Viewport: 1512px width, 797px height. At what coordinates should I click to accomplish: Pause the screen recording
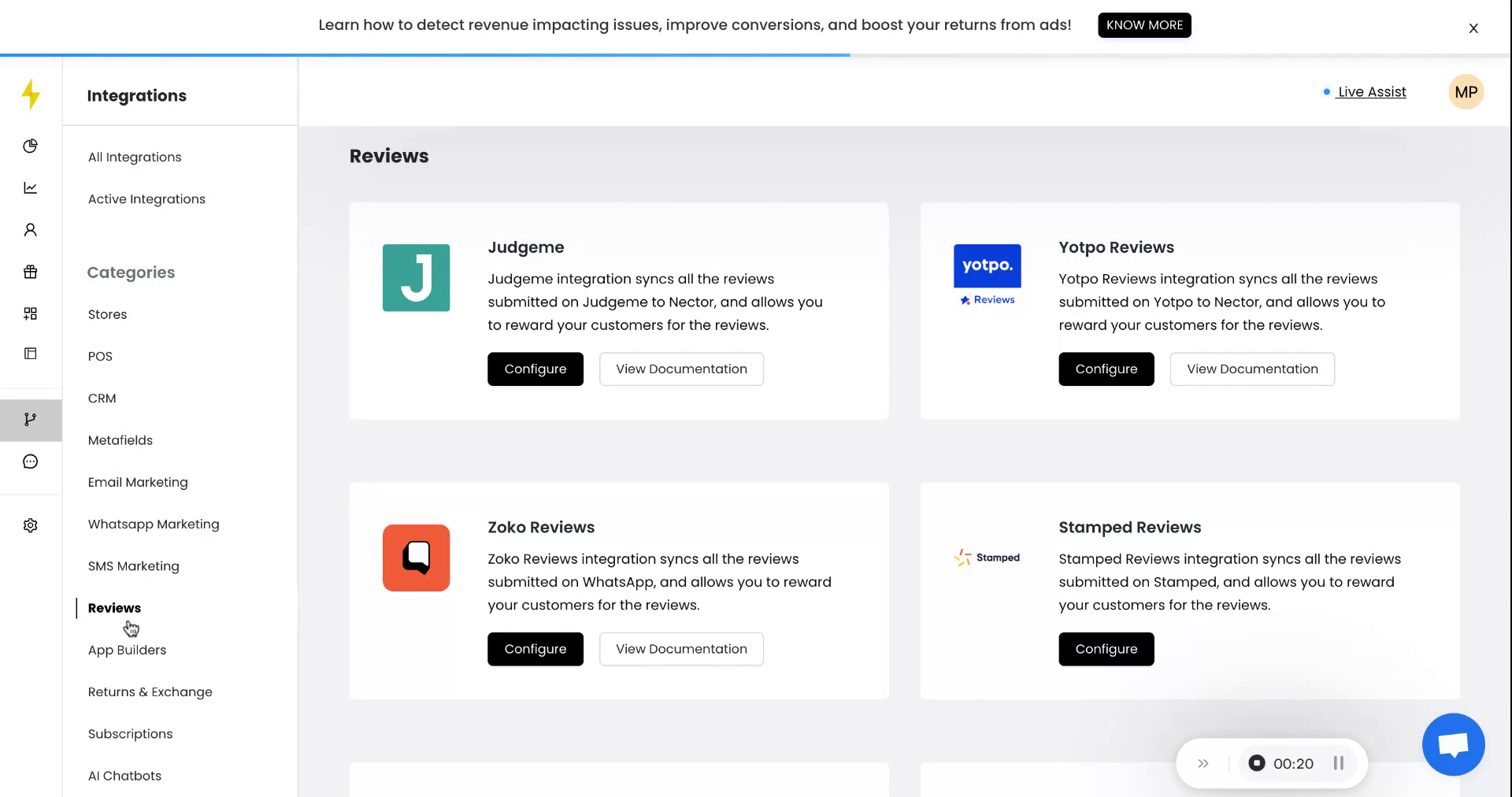click(1338, 763)
